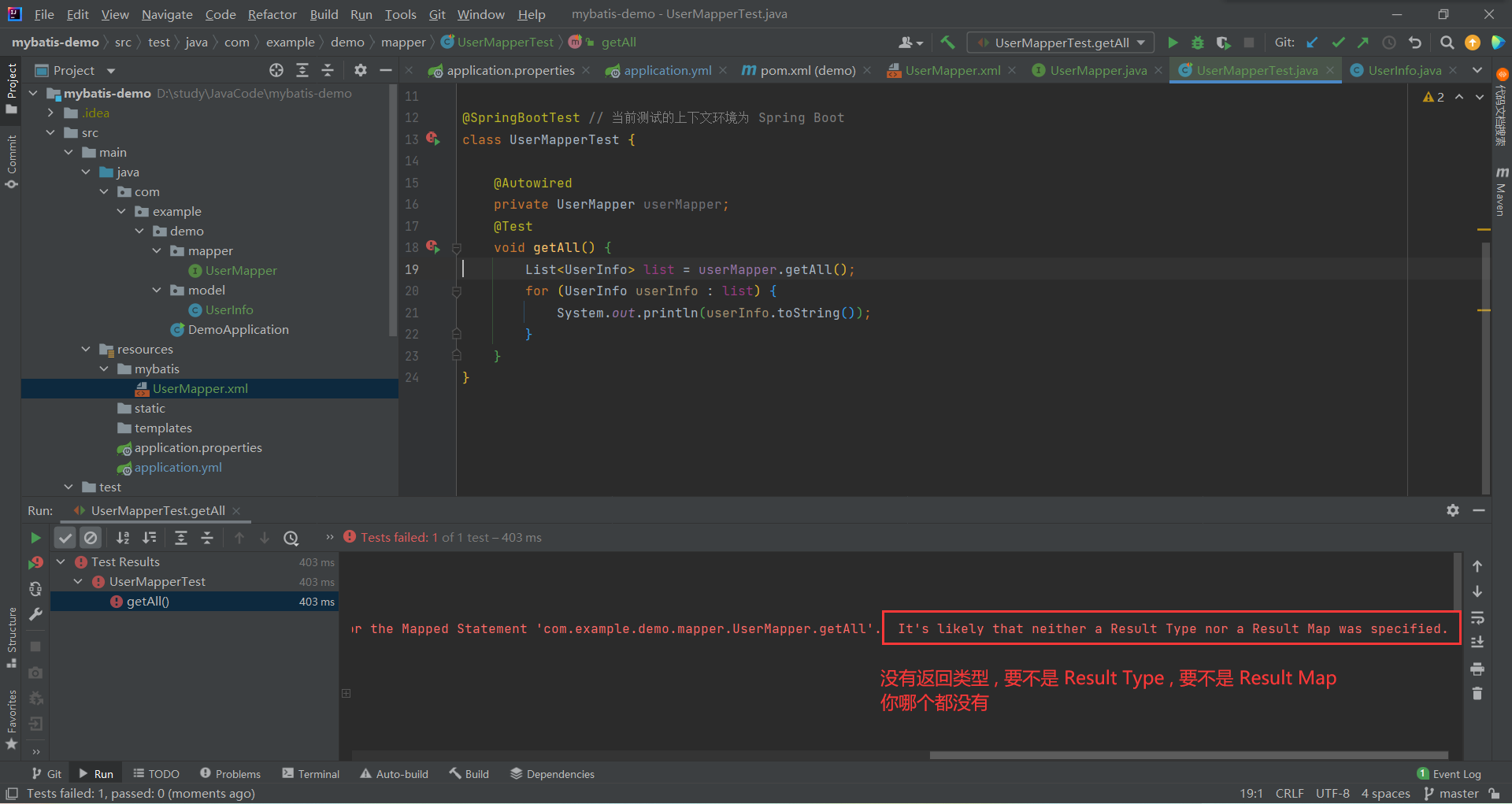Expand all test results in Run panel

pos(181,538)
